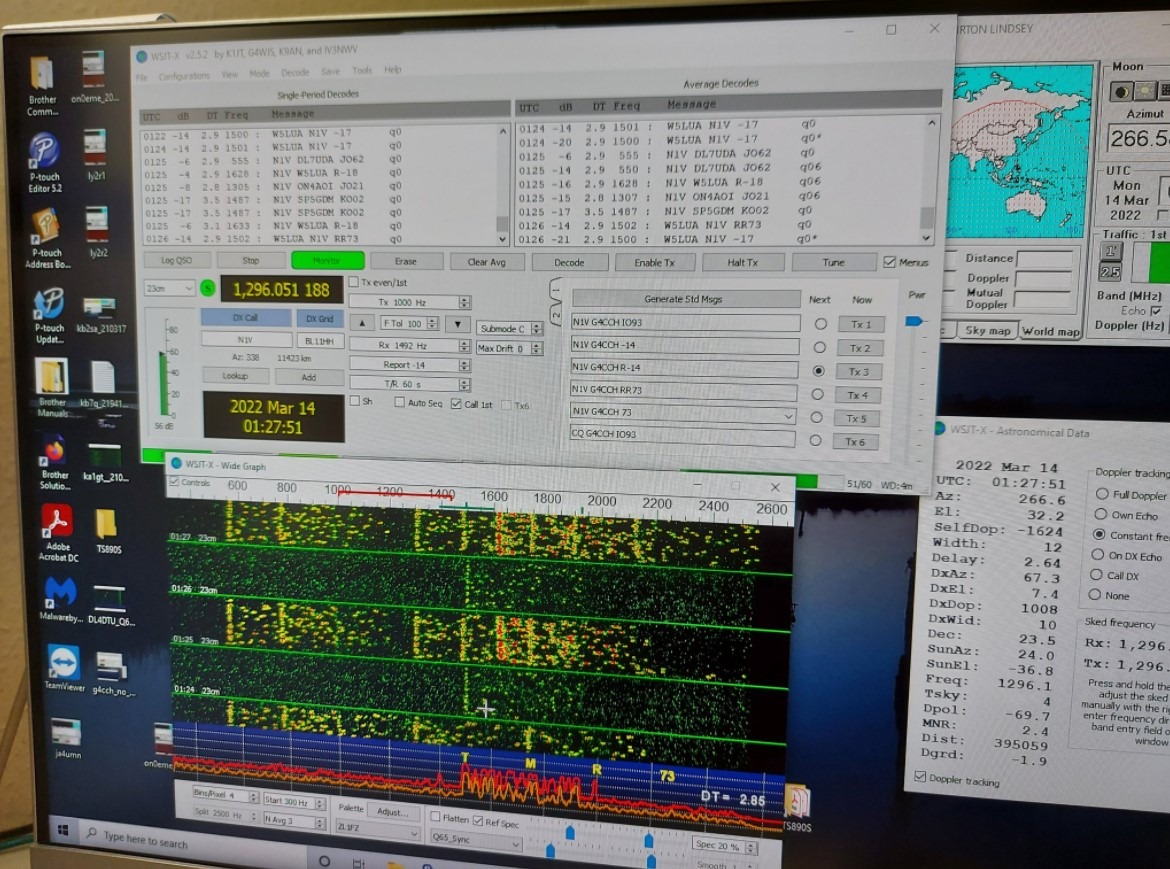Image resolution: width=1170 pixels, height=869 pixels.
Task: Open the Brother Manuals folder icon
Action: (x=51, y=386)
